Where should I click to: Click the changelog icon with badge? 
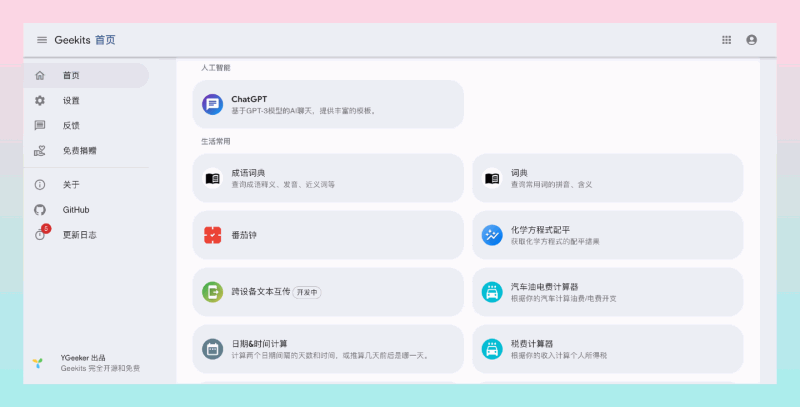click(40, 235)
